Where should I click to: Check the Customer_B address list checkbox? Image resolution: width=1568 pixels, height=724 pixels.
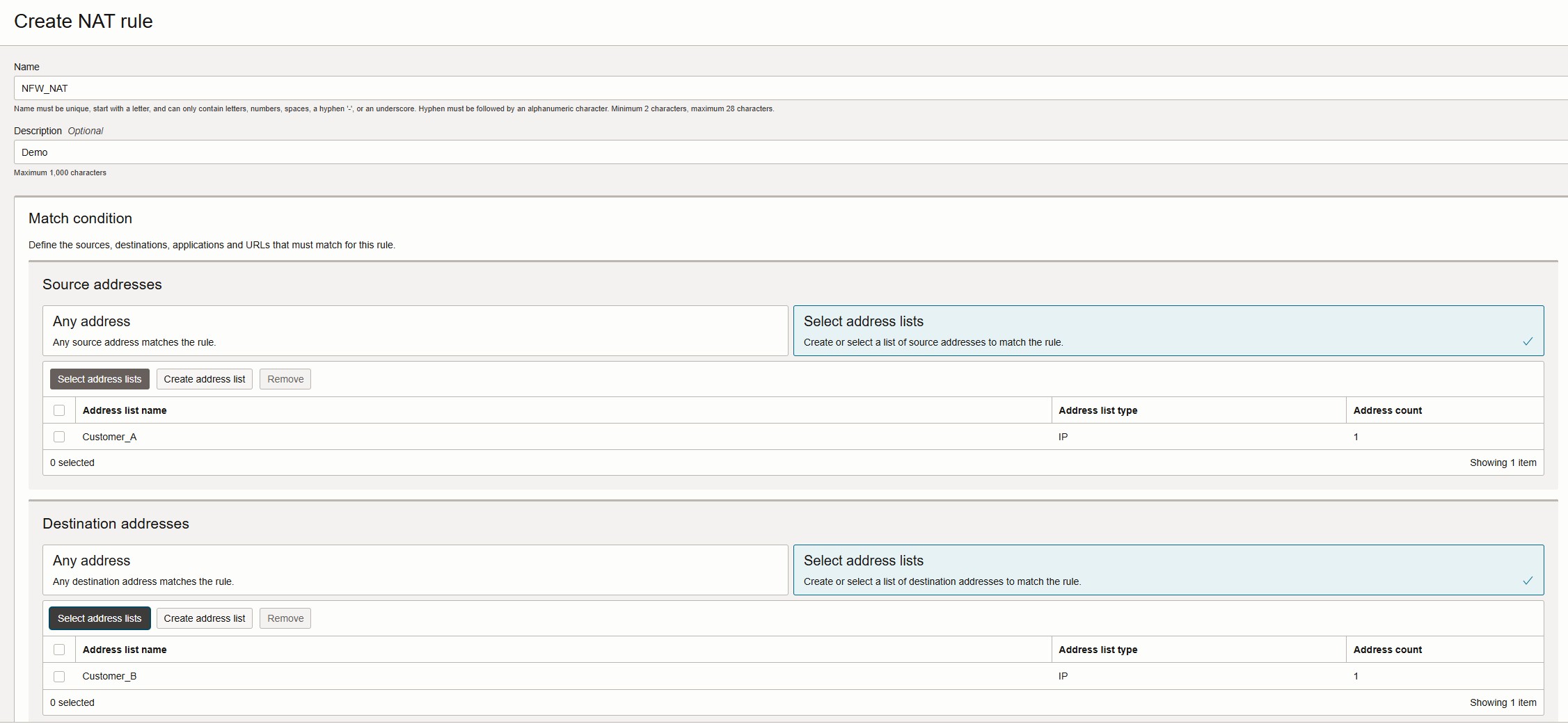tap(59, 676)
